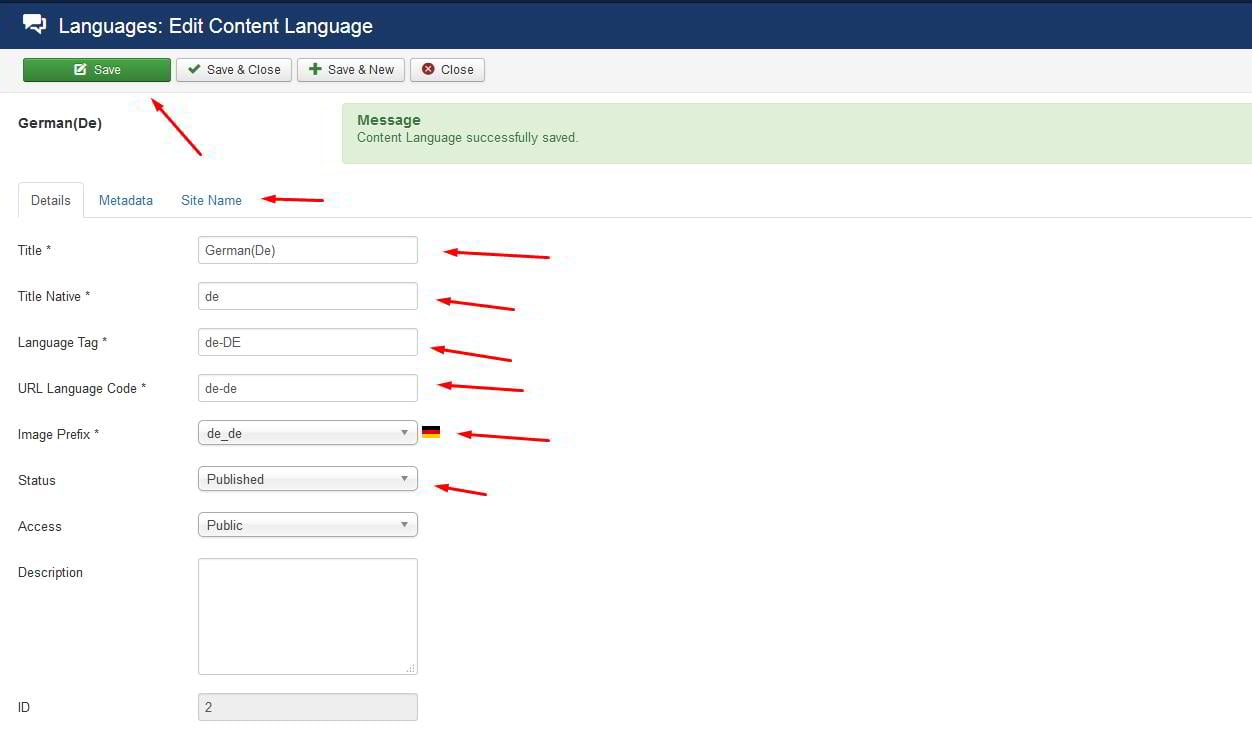The width and height of the screenshot is (1252, 741).
Task: Click inside the Description text area
Action: (x=307, y=616)
